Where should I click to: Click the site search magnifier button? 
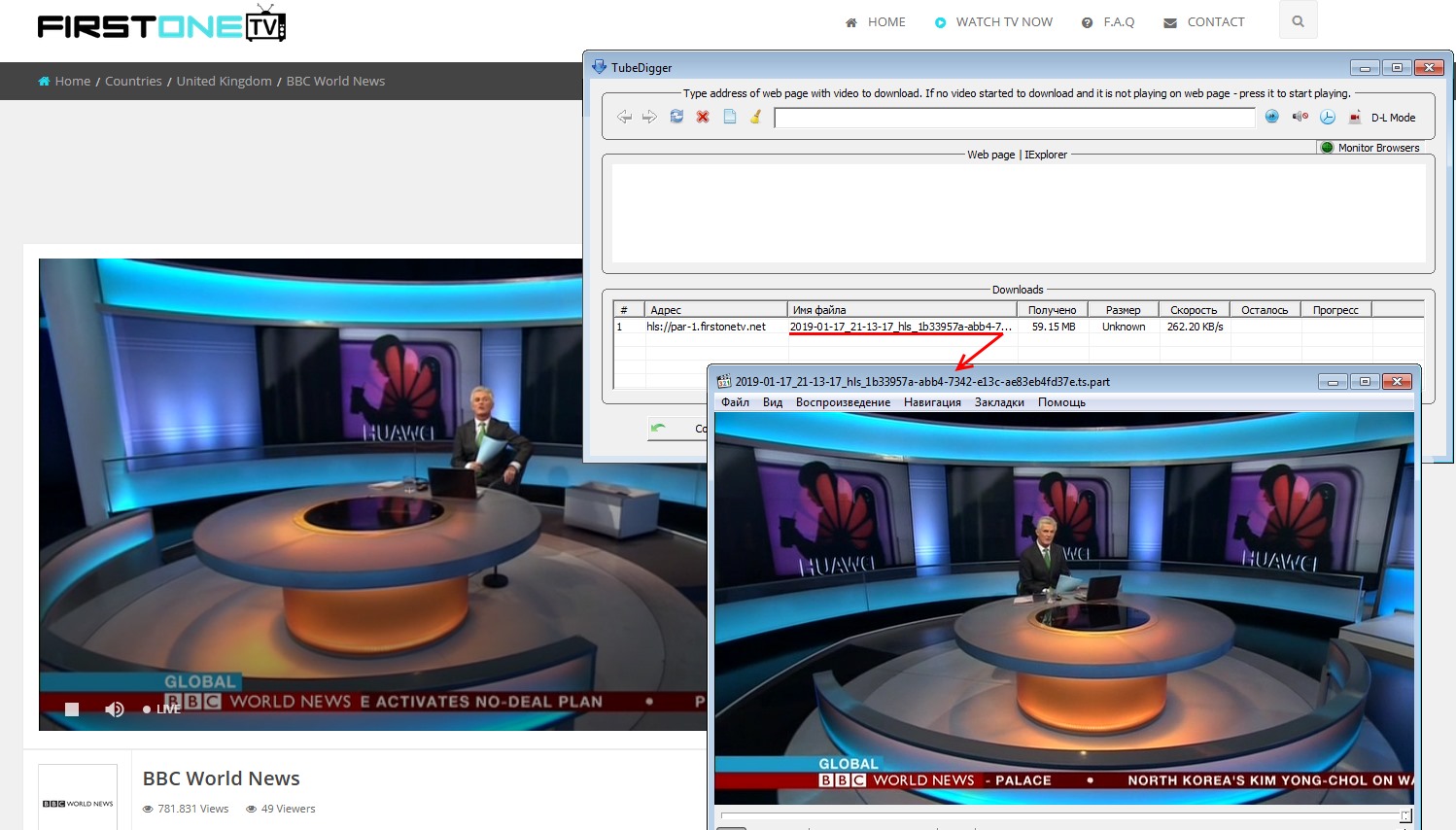(x=1298, y=21)
